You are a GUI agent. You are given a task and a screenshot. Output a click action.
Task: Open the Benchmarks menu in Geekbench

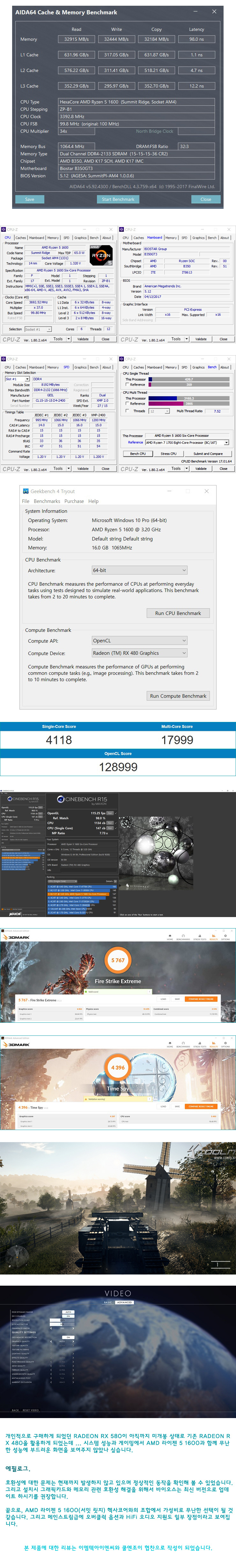coord(47,501)
